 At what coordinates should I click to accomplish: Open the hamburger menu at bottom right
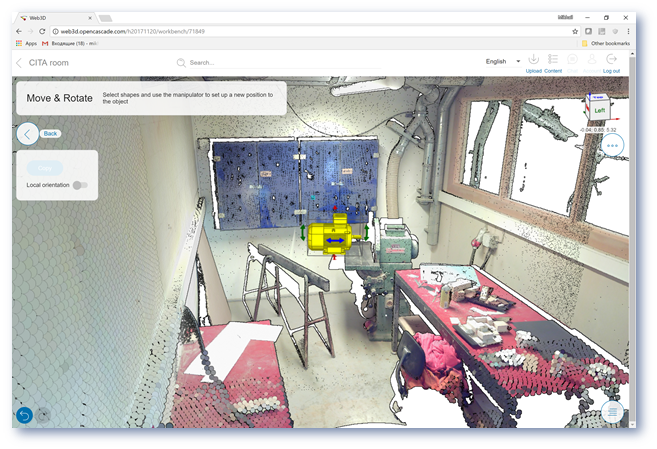(x=613, y=412)
